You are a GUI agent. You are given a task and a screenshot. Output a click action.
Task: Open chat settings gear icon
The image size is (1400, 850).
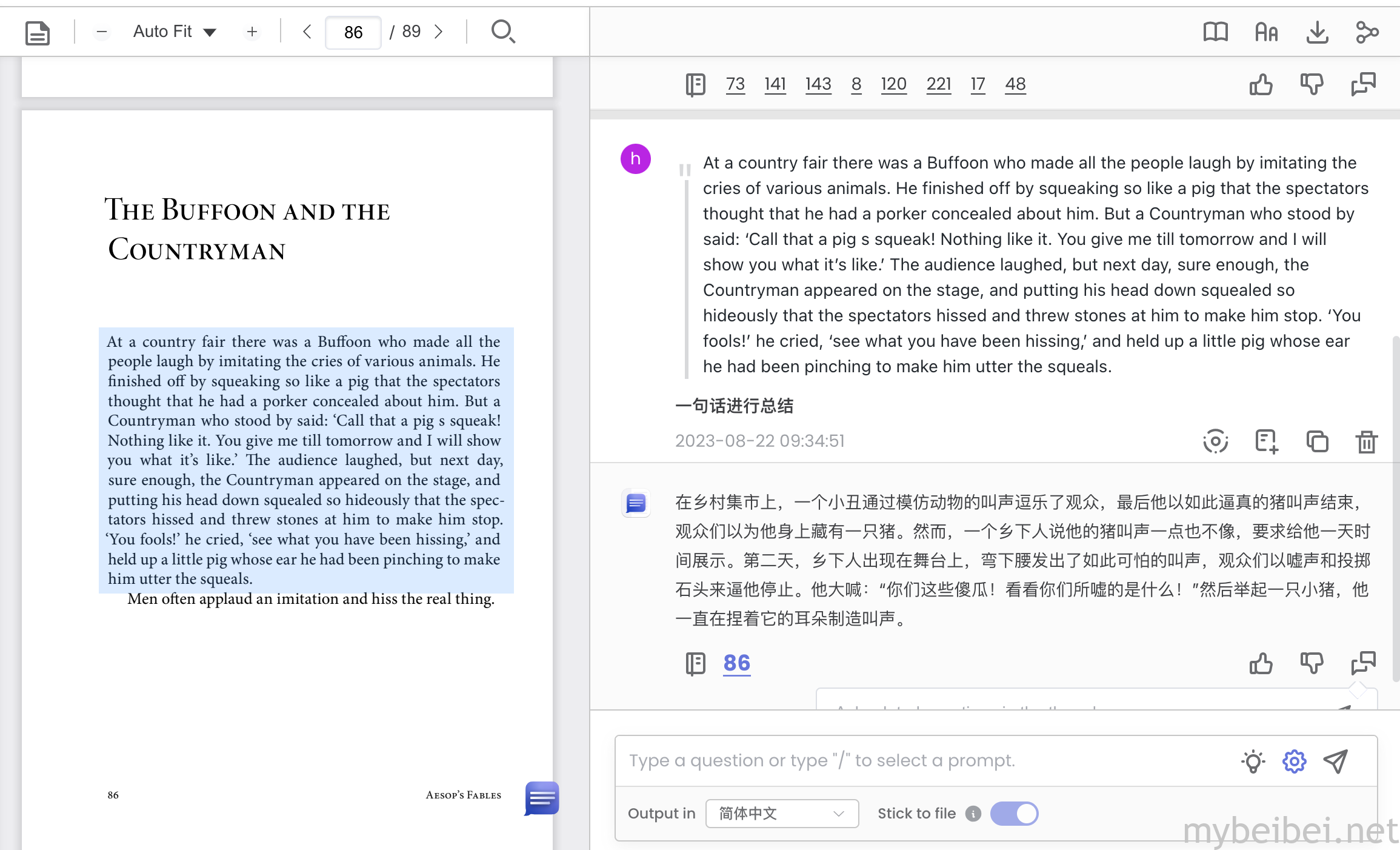1294,761
